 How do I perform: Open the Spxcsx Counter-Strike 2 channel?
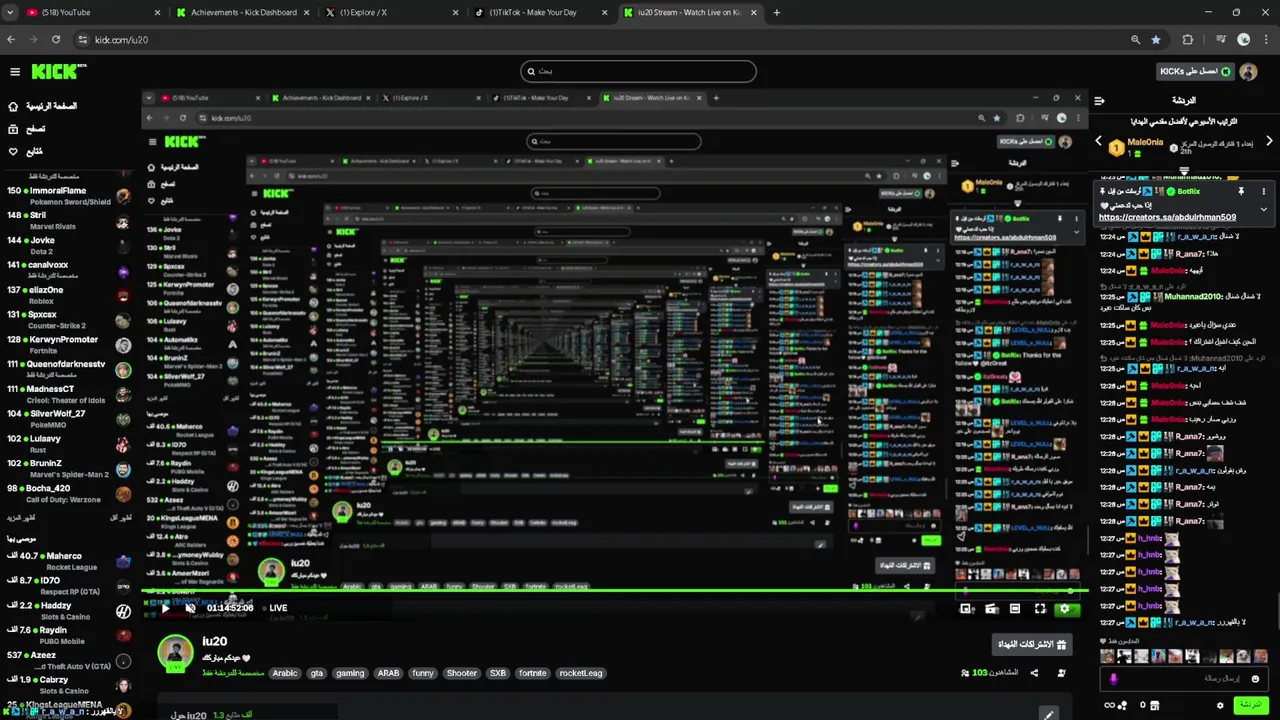click(68, 320)
